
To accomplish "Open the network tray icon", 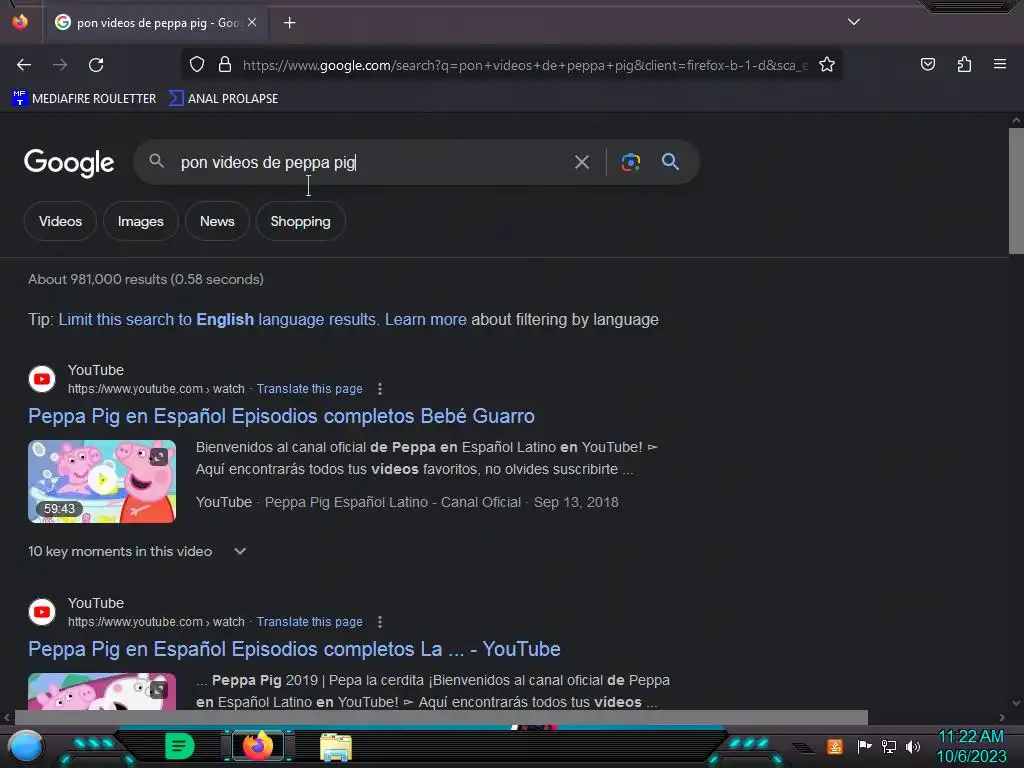I will pos(888,746).
